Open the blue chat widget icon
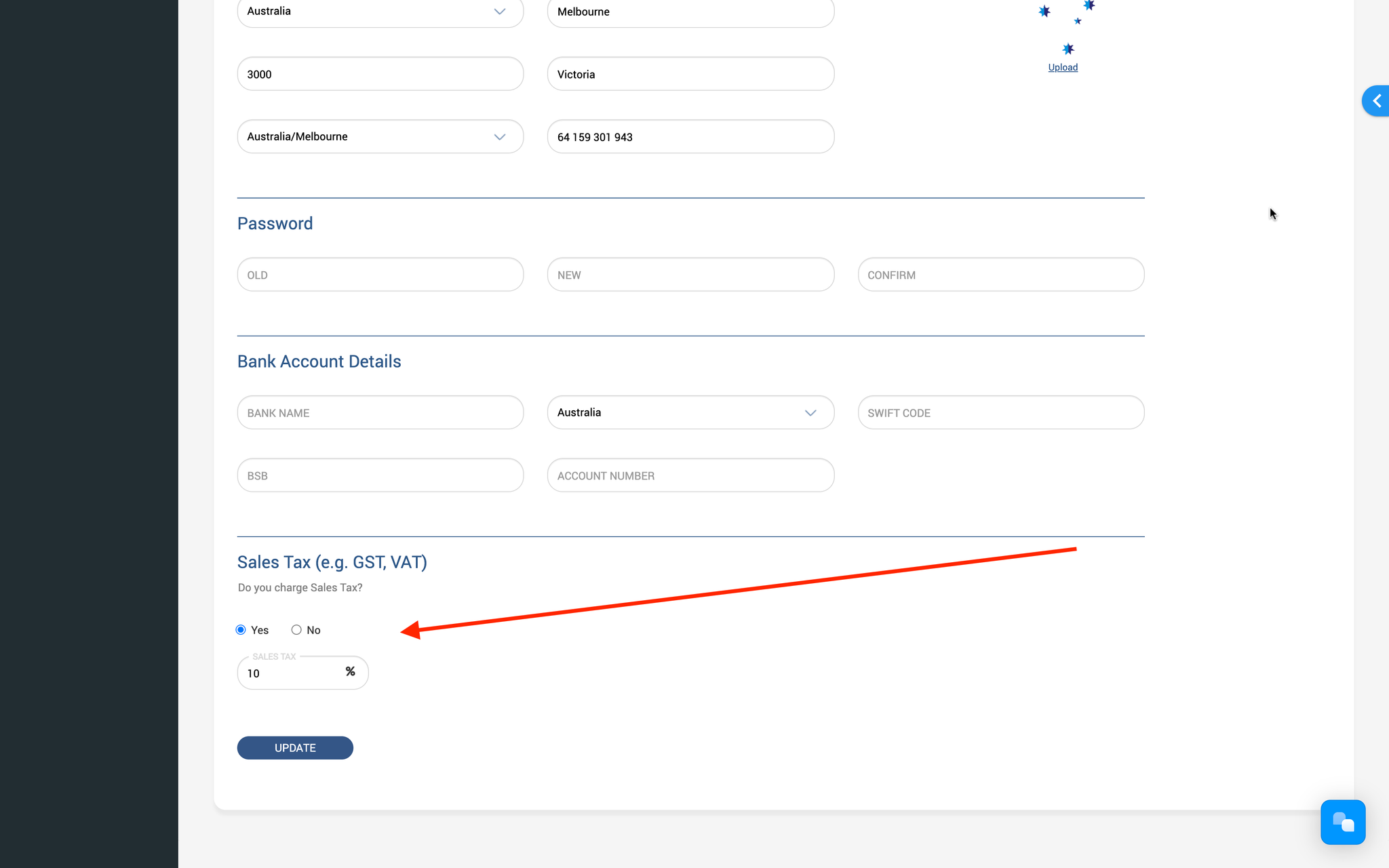 point(1342,822)
